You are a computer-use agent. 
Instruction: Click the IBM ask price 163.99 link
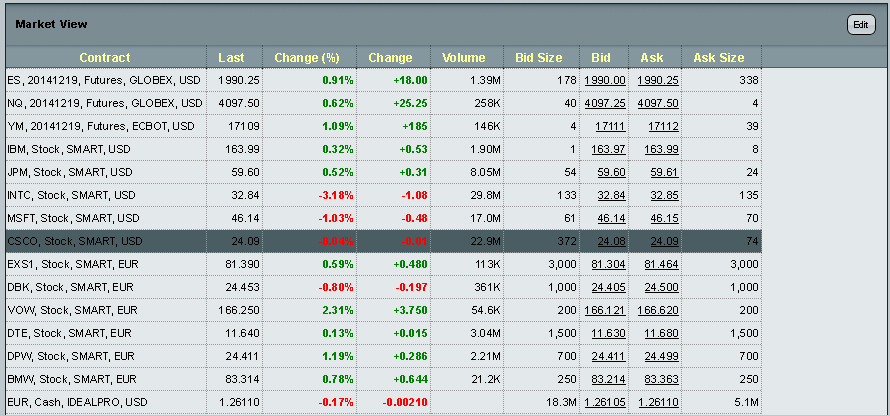[x=661, y=149]
